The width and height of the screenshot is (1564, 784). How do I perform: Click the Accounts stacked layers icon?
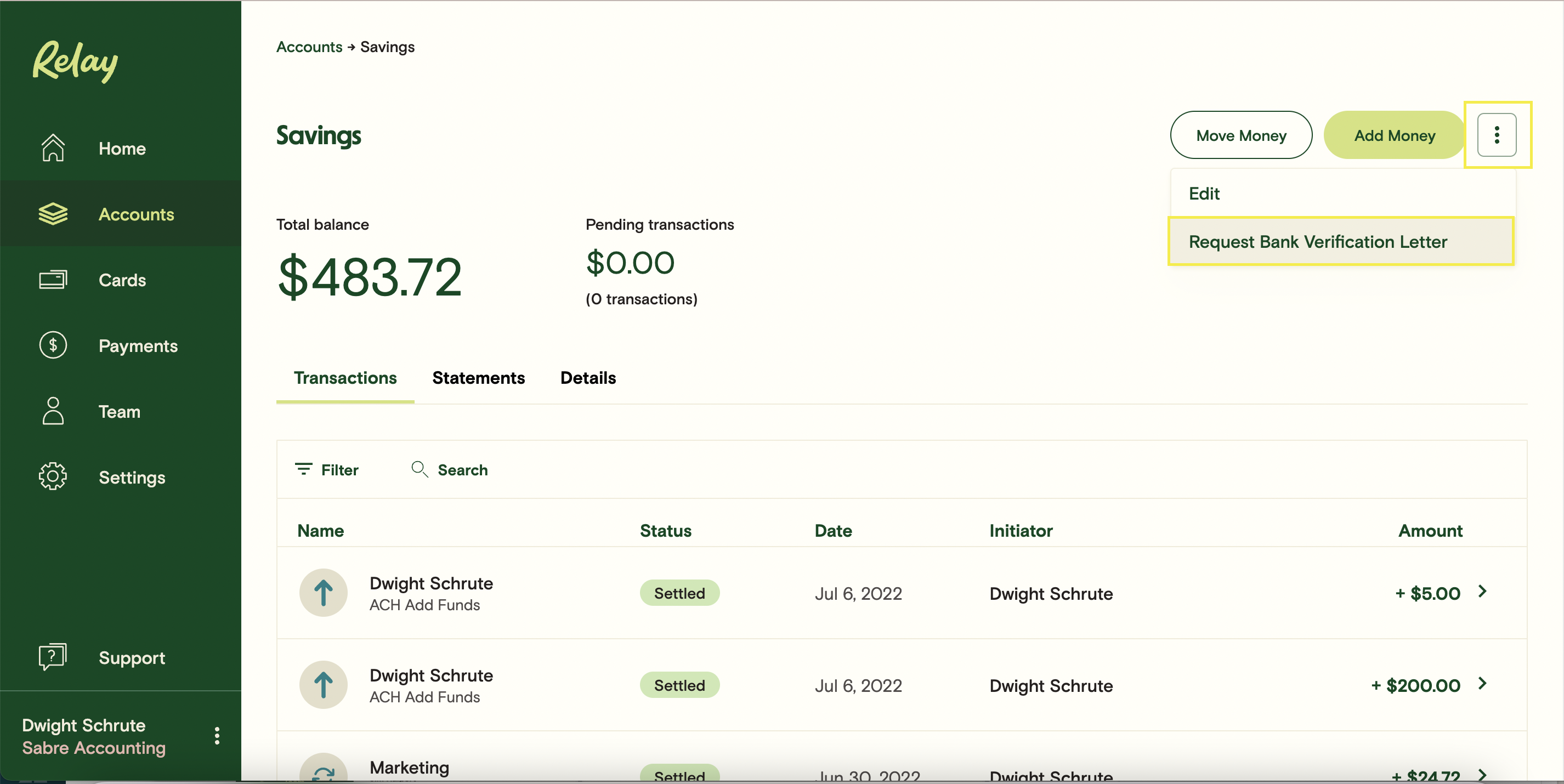click(x=53, y=214)
